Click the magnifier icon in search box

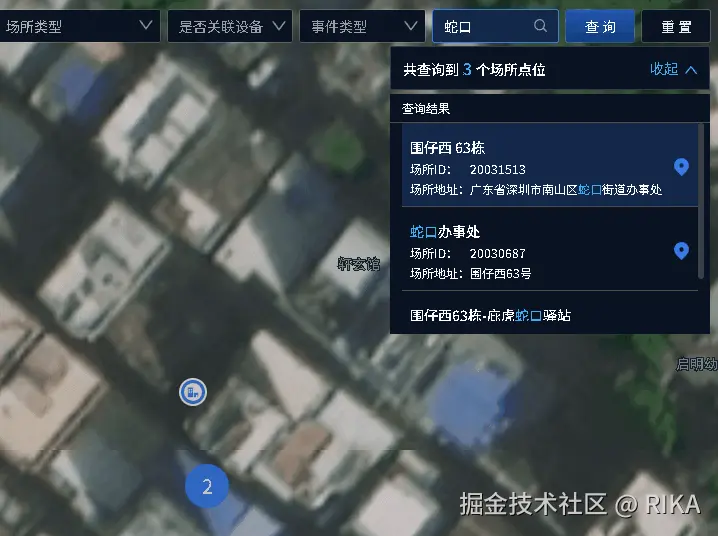coord(540,26)
